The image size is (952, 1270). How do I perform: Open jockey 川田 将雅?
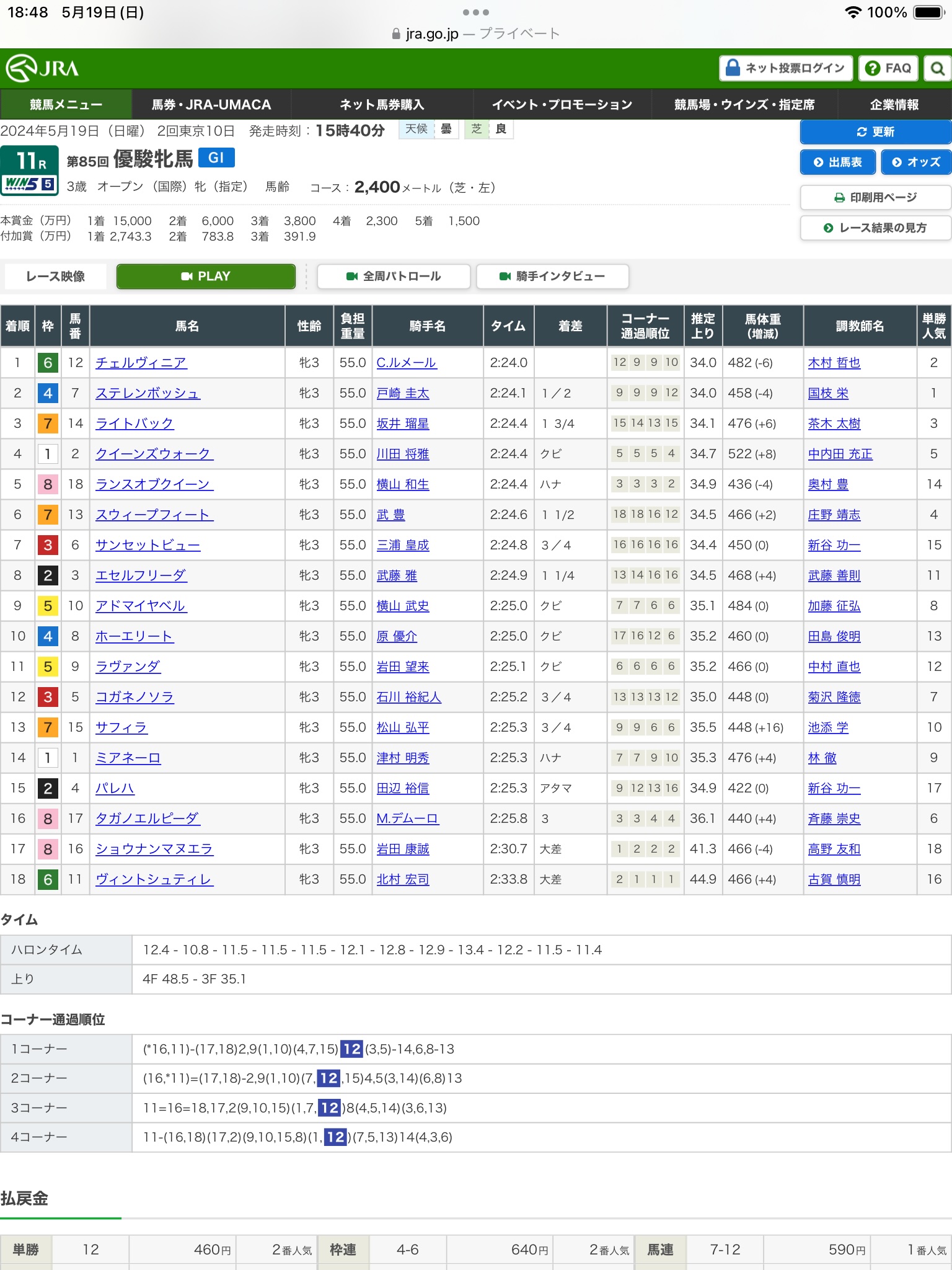pyautogui.click(x=403, y=454)
